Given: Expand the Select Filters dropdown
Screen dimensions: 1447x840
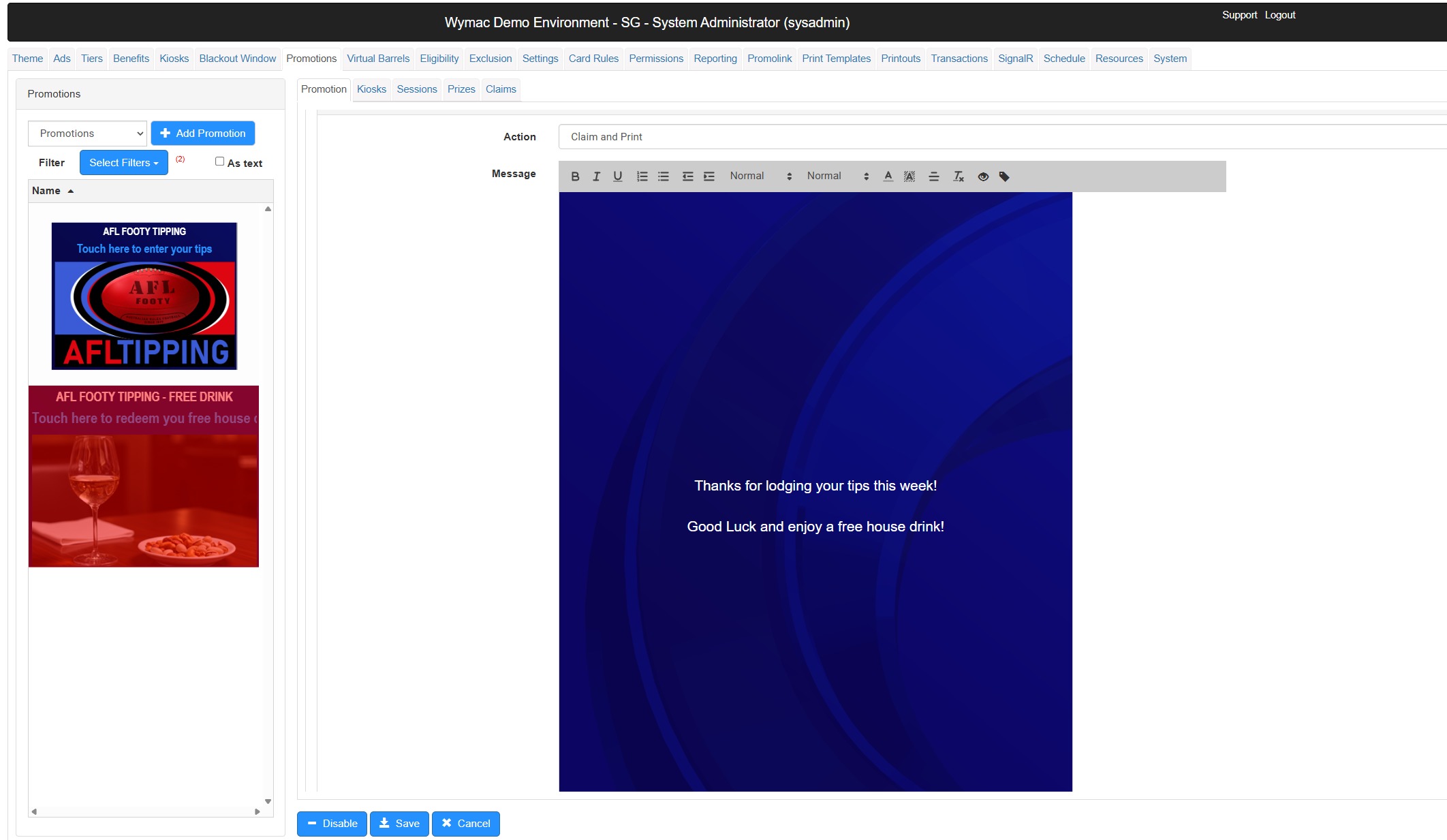Looking at the screenshot, I should (x=123, y=163).
